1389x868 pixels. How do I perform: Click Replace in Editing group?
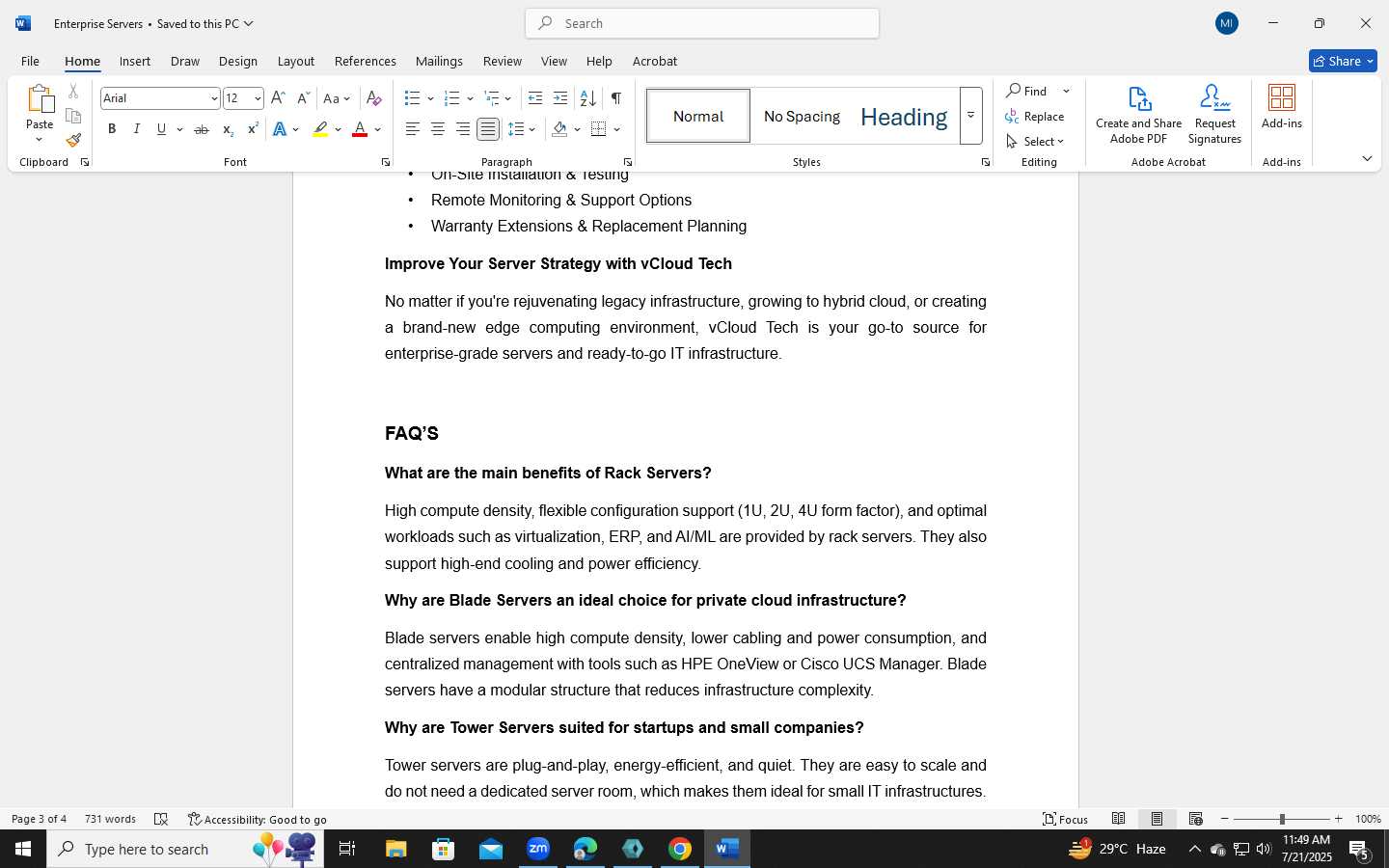click(x=1035, y=117)
